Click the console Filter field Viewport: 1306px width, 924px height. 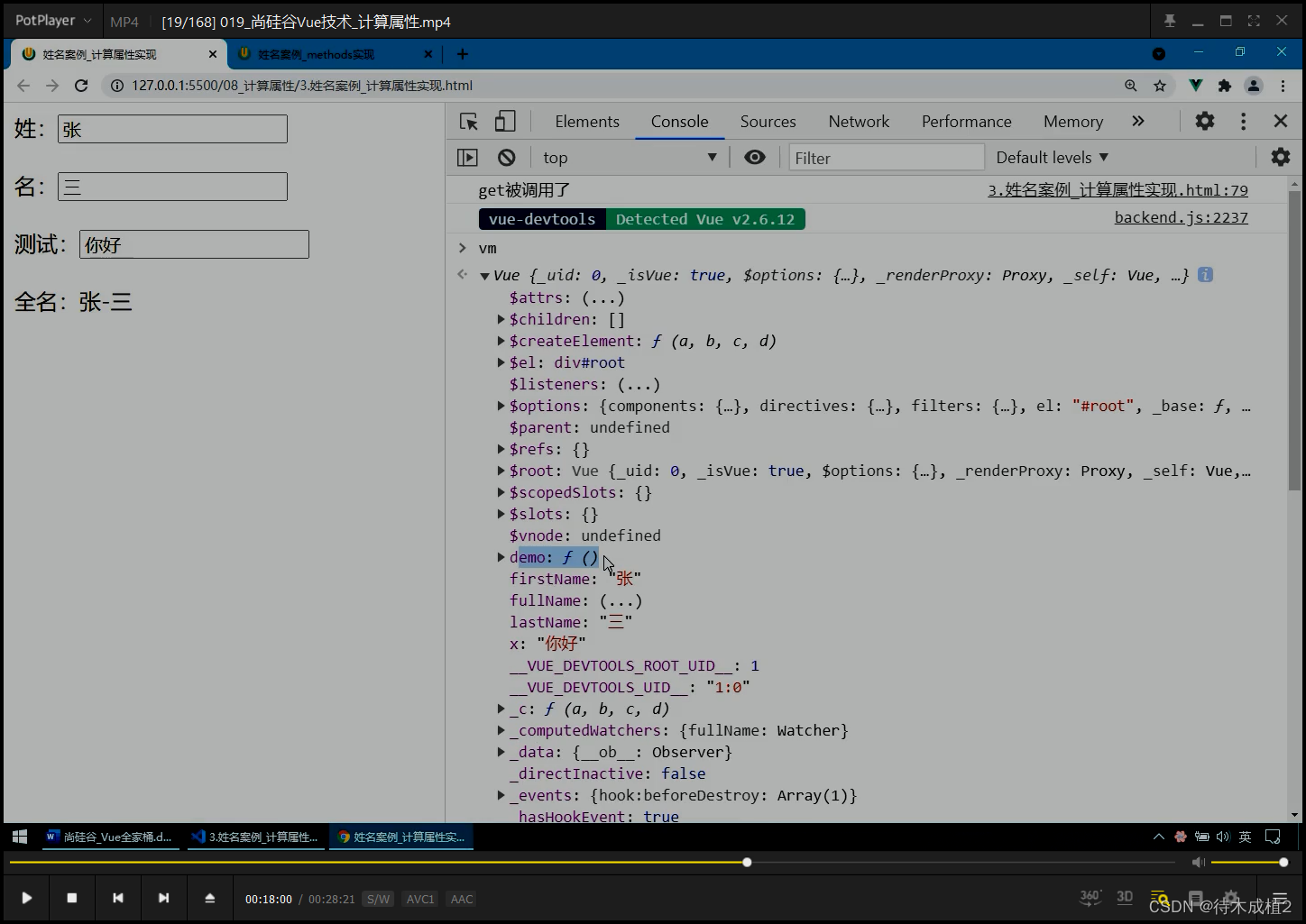coord(887,158)
